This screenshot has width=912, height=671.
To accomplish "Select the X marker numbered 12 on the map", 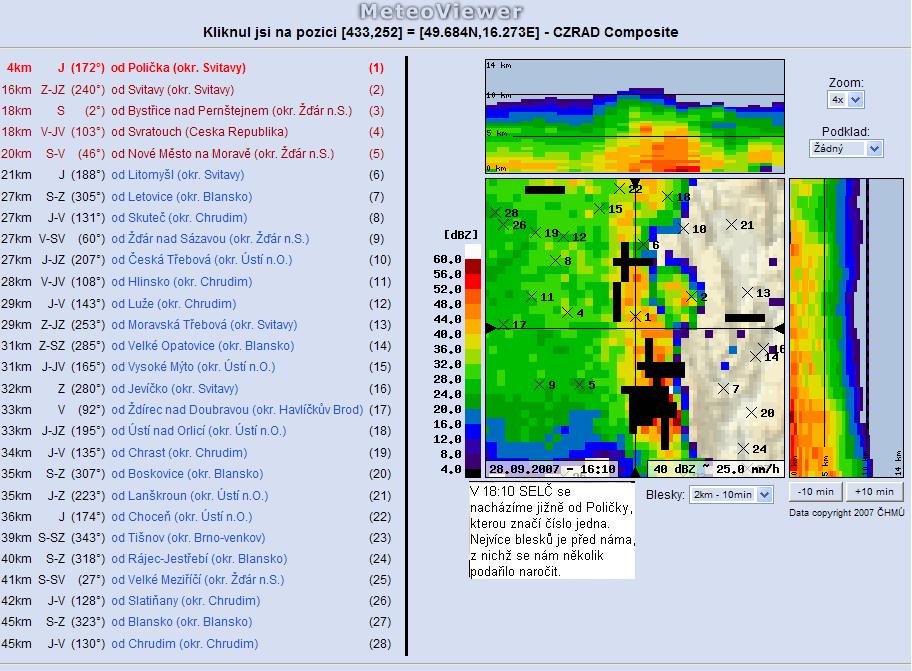I will click(x=564, y=236).
